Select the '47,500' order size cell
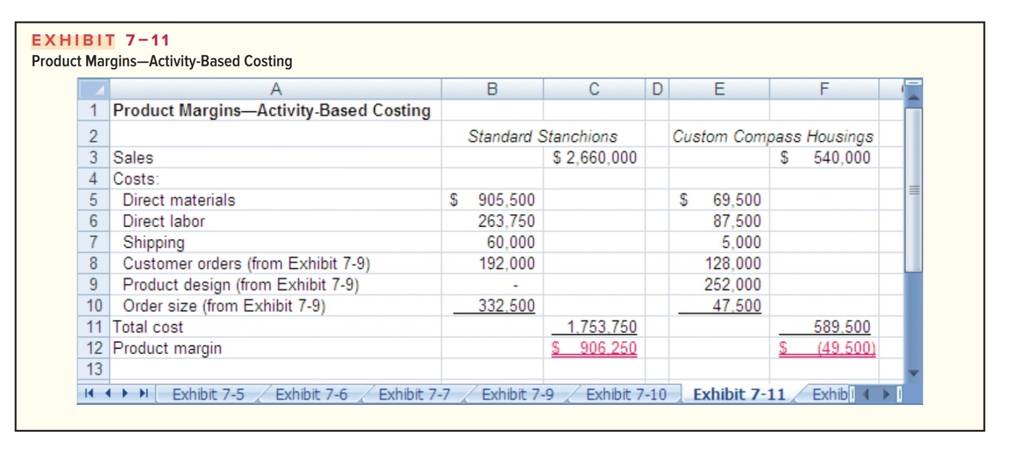Viewport: 1024px width, 465px height. 718,305
